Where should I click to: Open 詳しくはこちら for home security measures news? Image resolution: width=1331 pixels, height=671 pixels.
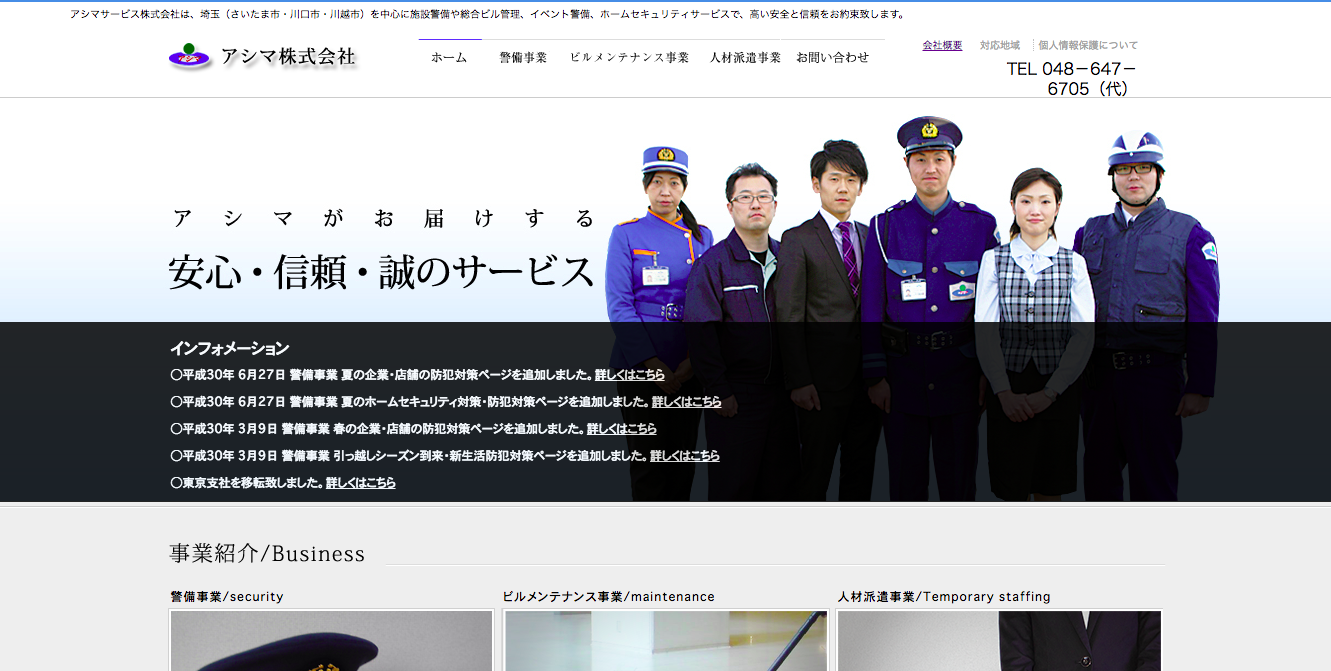click(x=688, y=402)
